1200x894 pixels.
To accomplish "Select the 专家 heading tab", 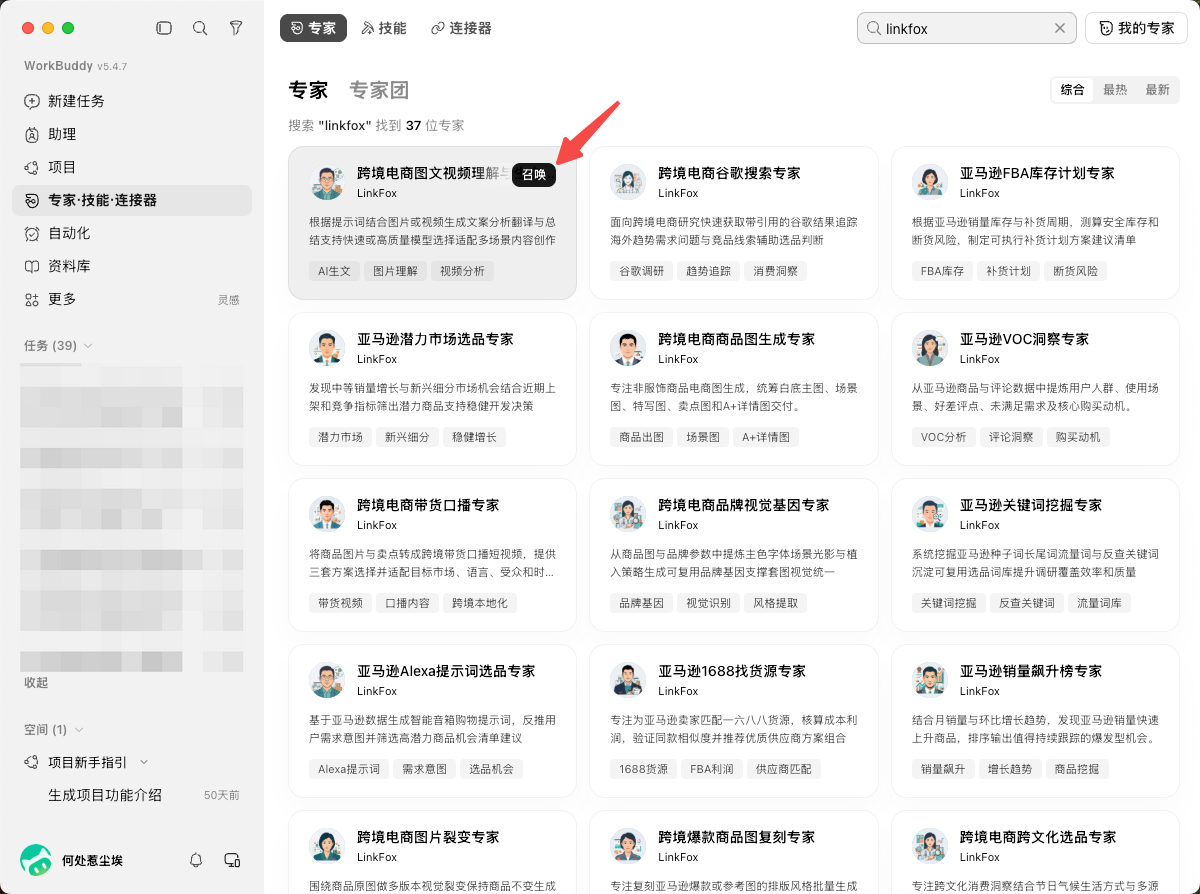I will (x=308, y=90).
